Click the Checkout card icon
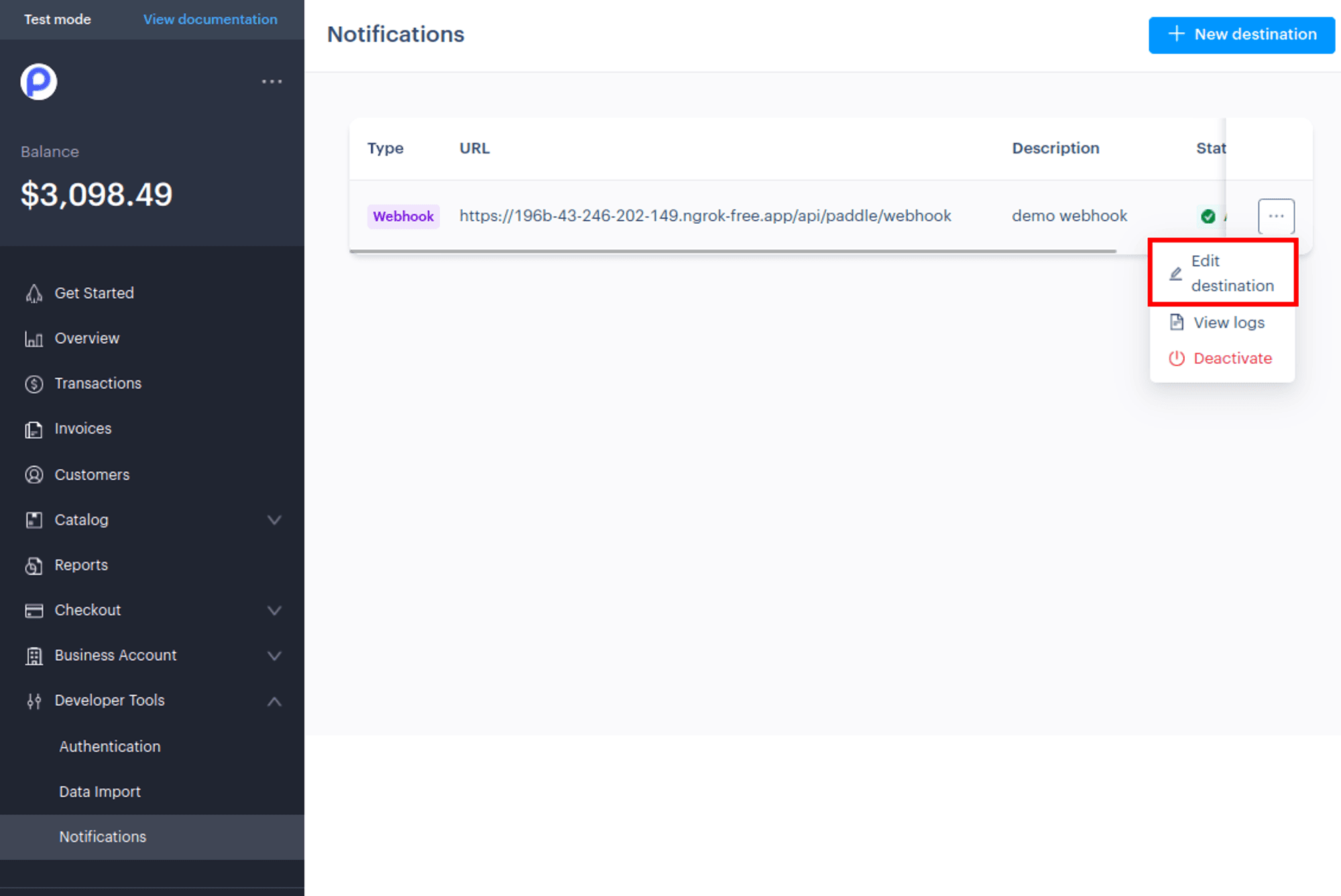Screen dimensions: 1341x896 pos(34,611)
